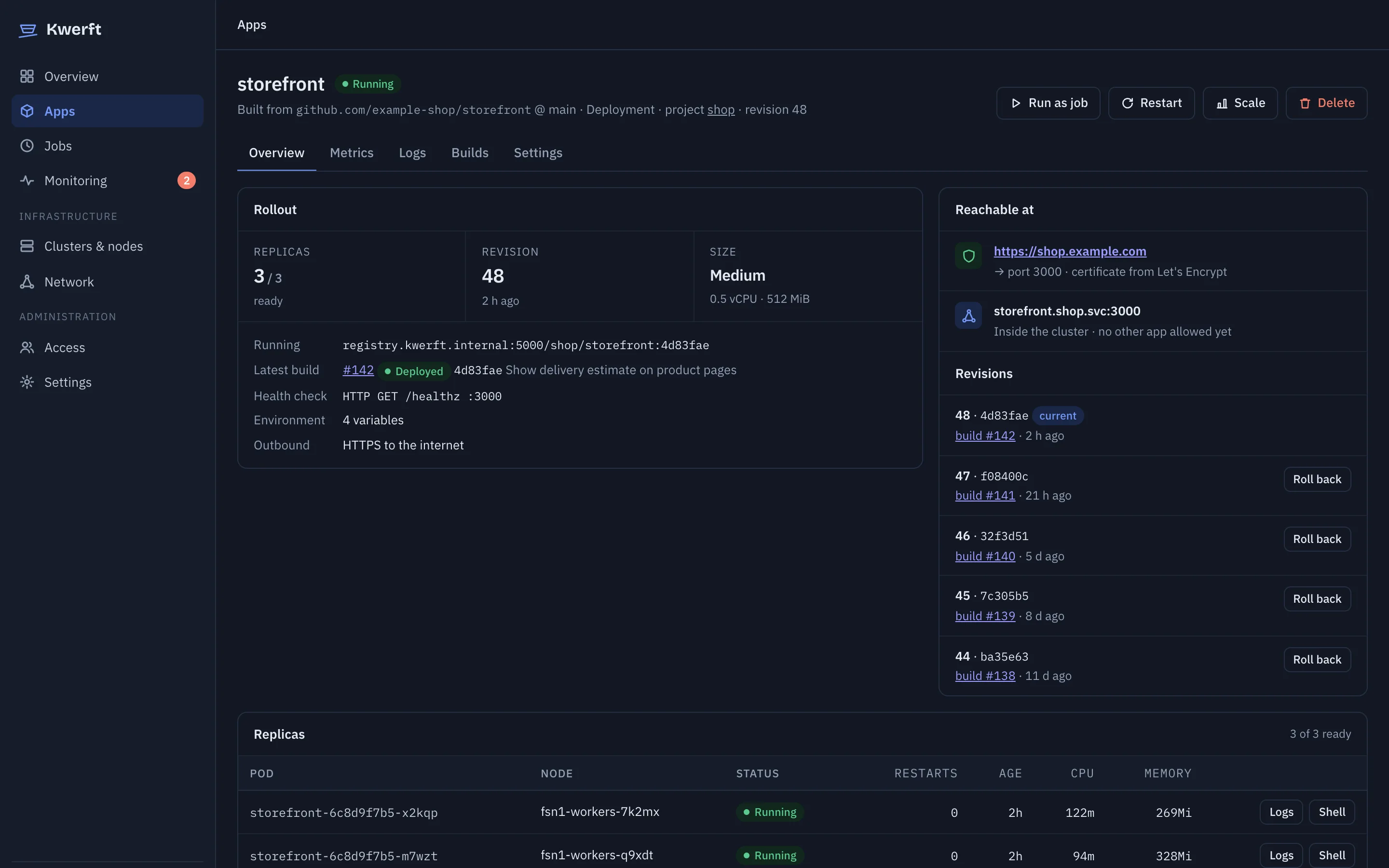Open Shell for pod storefront-6c8d9f7b5-x2kqp
Screen dimensions: 1389x868
pos(1332,813)
